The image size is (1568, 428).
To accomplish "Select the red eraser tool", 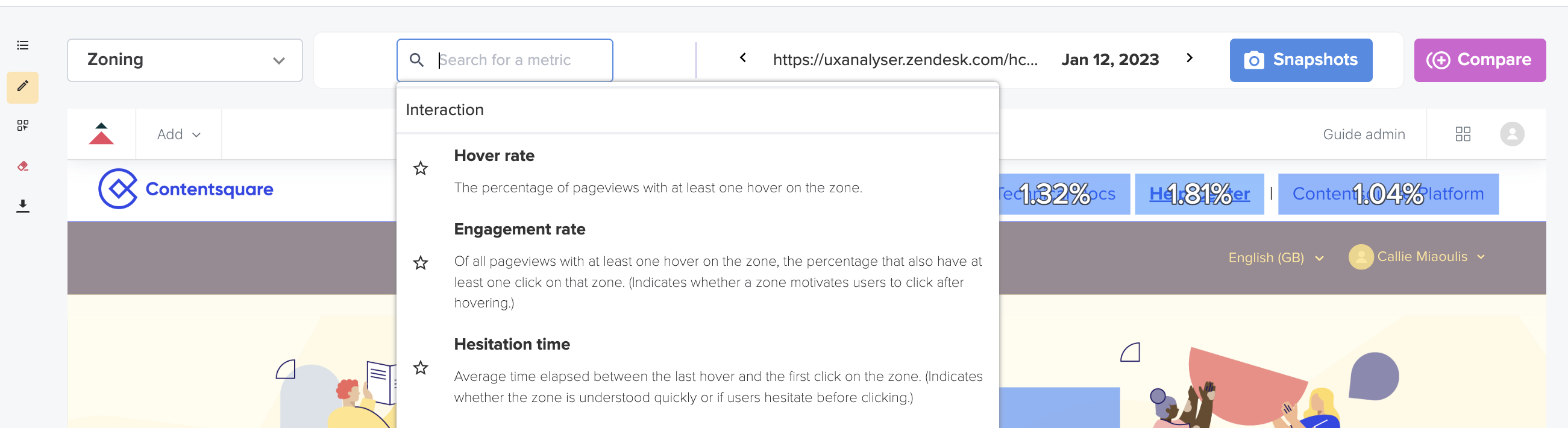I will coord(22,166).
